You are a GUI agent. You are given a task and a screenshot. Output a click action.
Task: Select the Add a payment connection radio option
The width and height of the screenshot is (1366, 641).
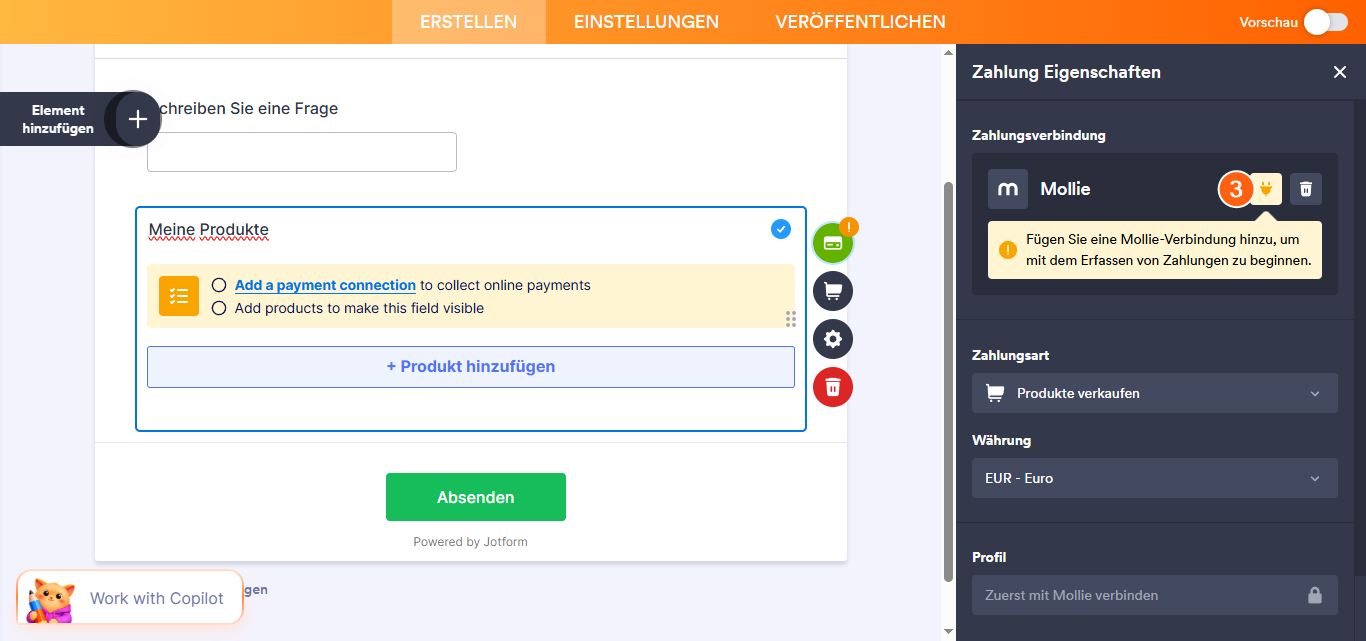pyautogui.click(x=219, y=285)
